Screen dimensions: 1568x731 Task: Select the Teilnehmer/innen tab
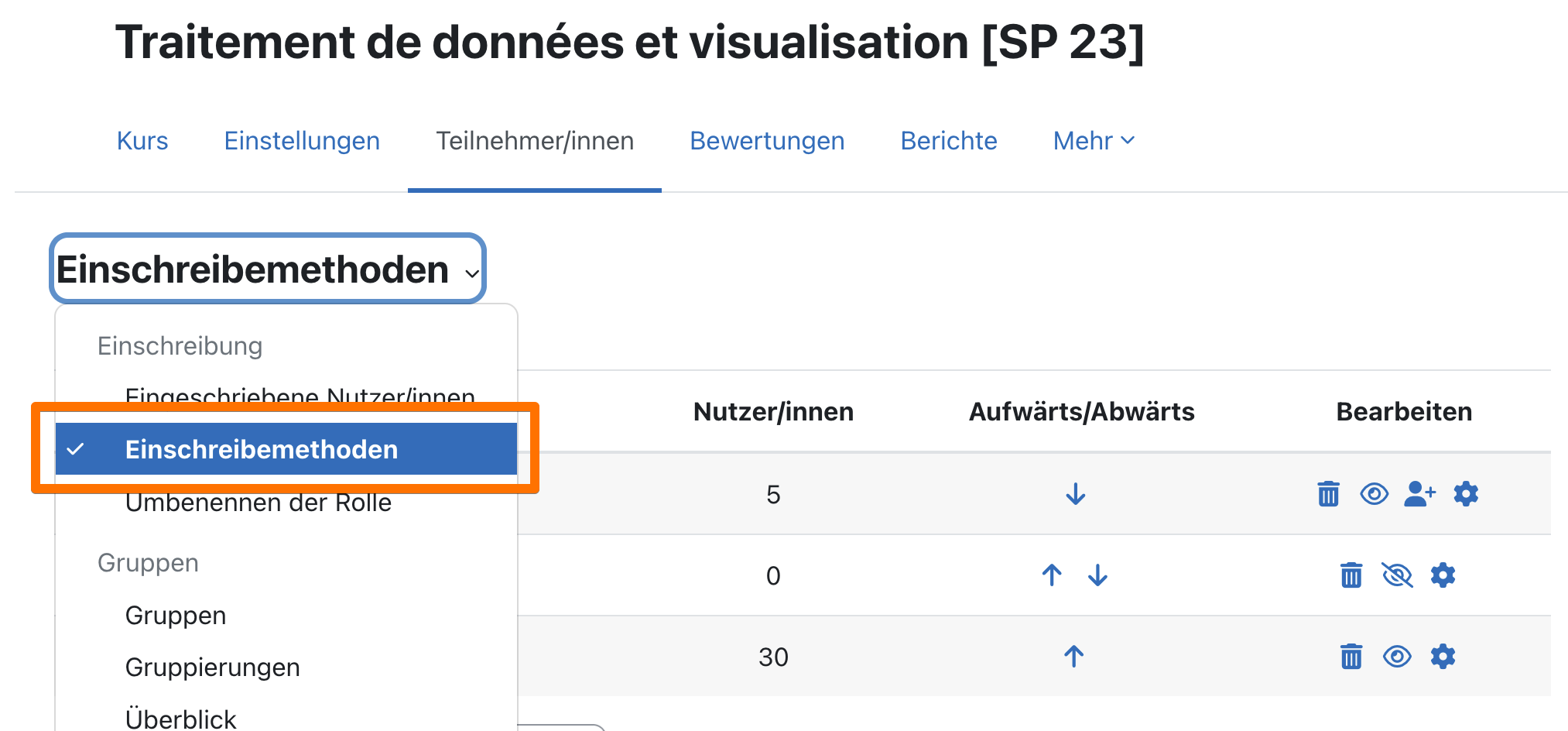tap(535, 141)
